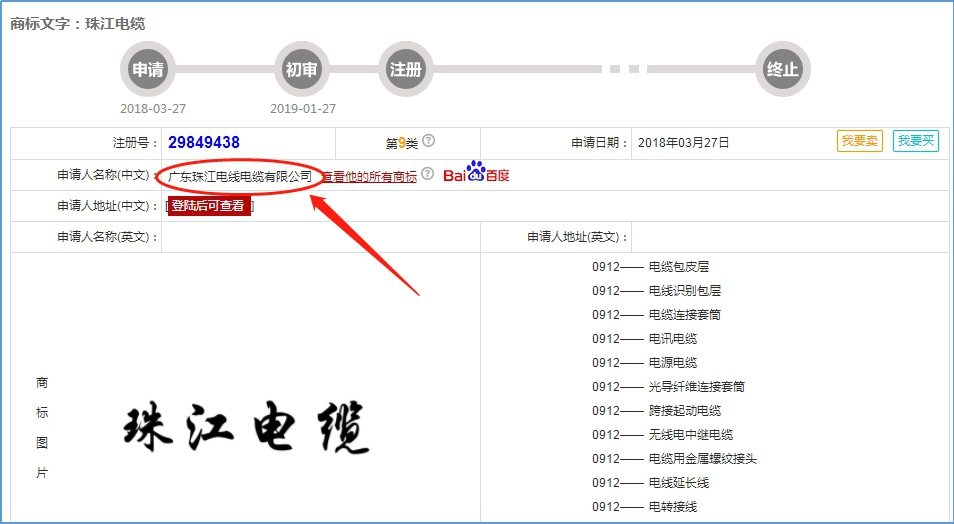954x524 pixels.
Task: Select the 无线电中继电缆 goods item
Action: click(x=690, y=435)
